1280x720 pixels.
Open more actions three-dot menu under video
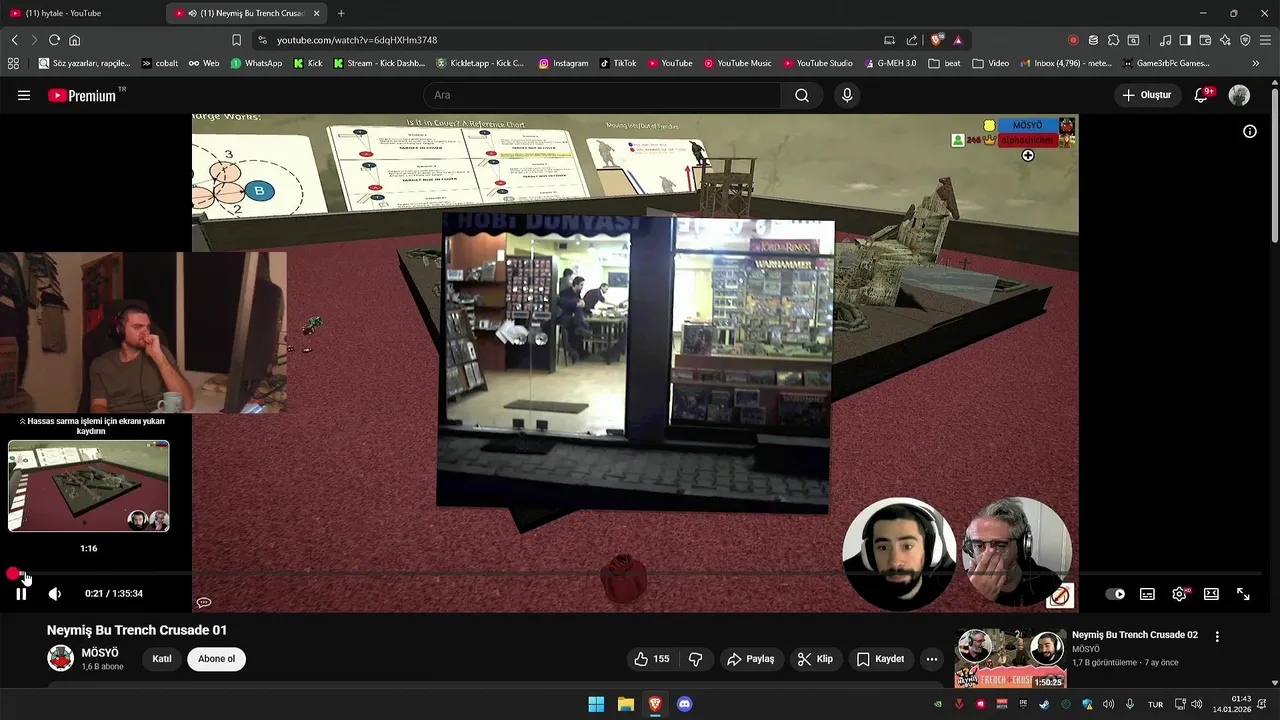pos(932,659)
